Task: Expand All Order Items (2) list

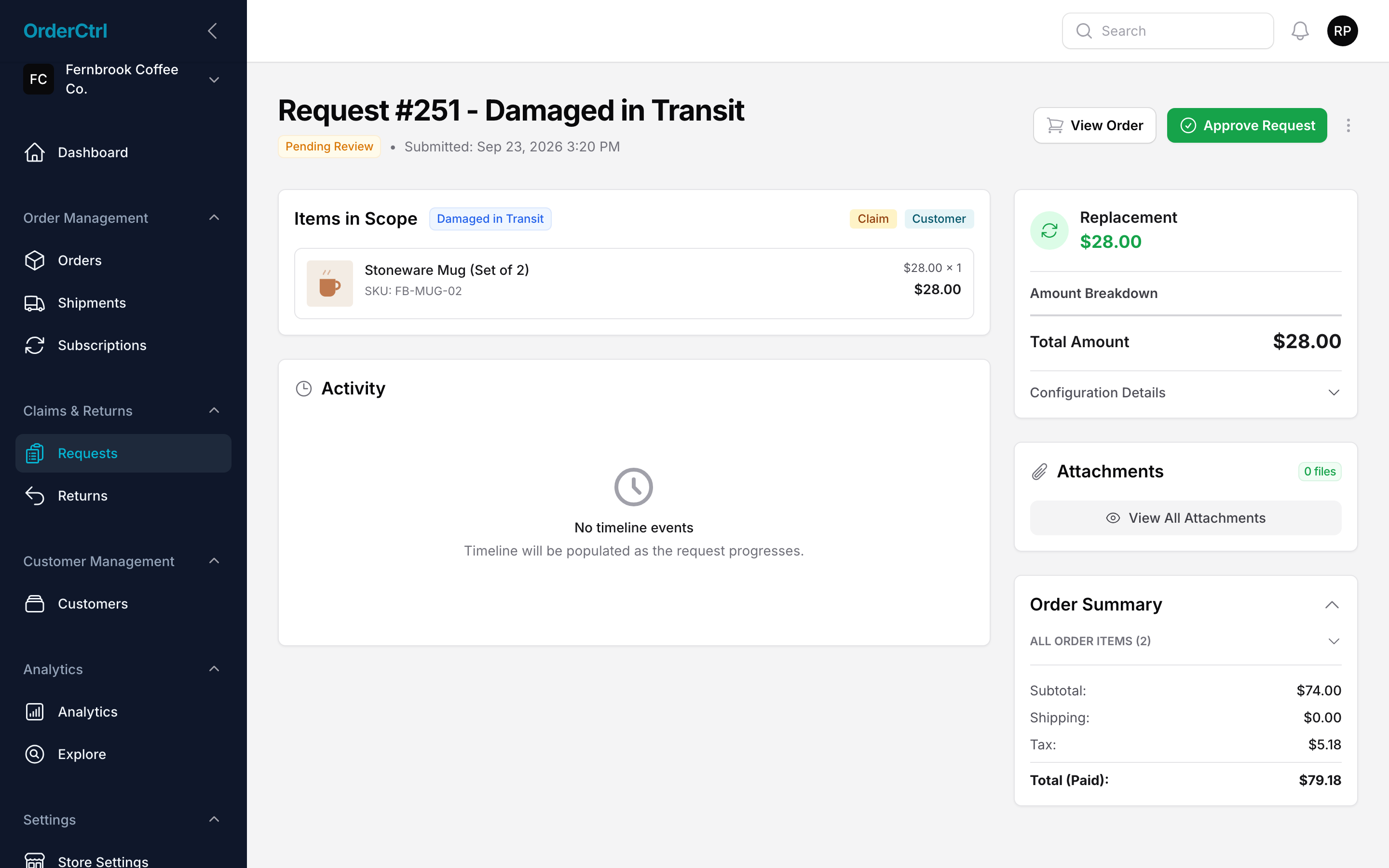Action: point(1185,641)
